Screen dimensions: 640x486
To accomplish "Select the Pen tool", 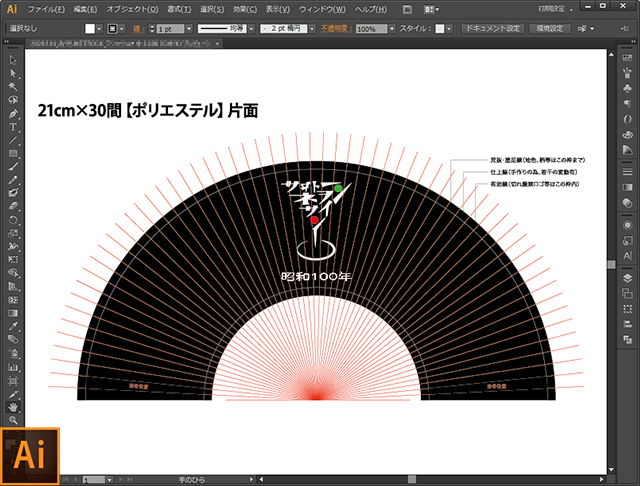I will click(13, 113).
